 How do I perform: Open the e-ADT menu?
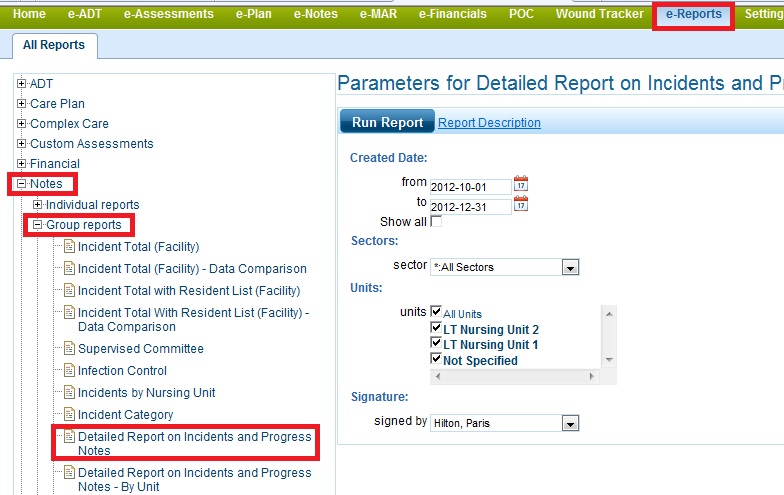(x=84, y=14)
